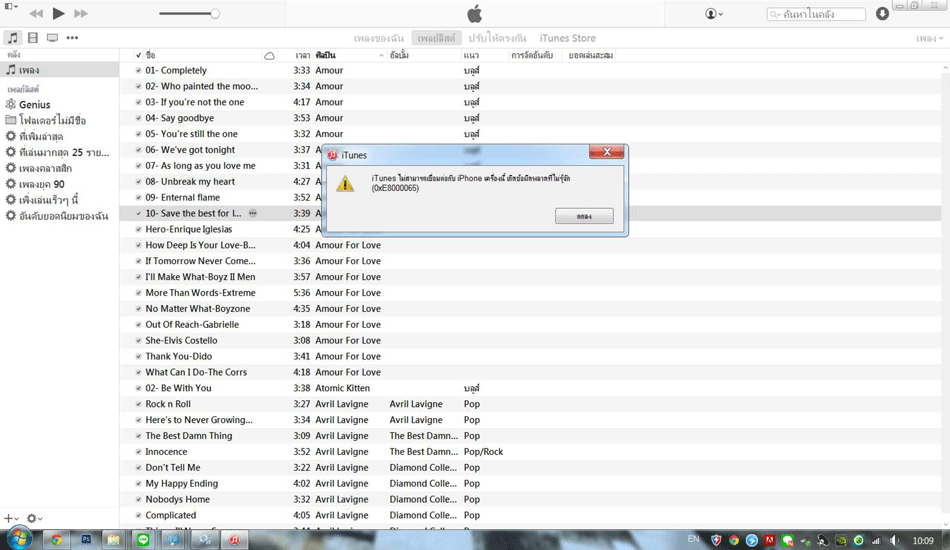Sort by the Artist column header ศิลปิน
Viewport: 950px width, 550px height.
(350, 55)
